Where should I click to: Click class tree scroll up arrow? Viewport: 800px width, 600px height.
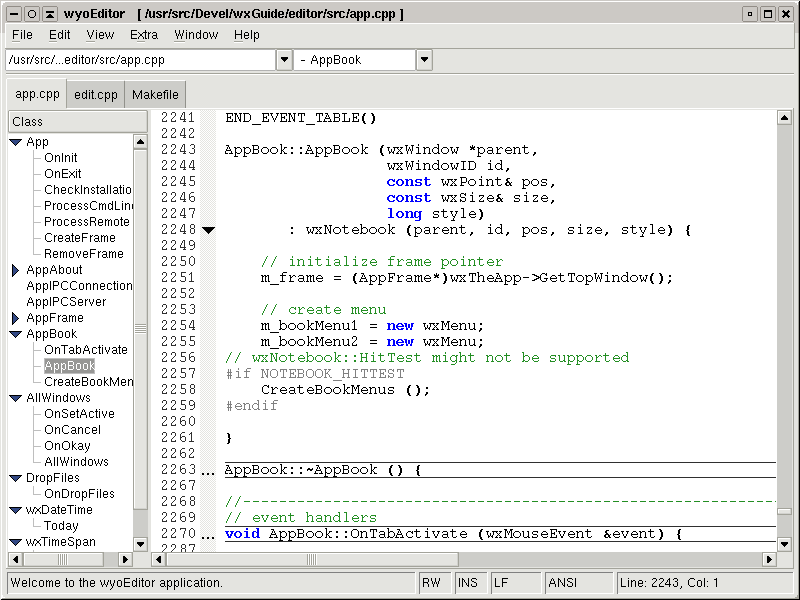click(x=140, y=142)
